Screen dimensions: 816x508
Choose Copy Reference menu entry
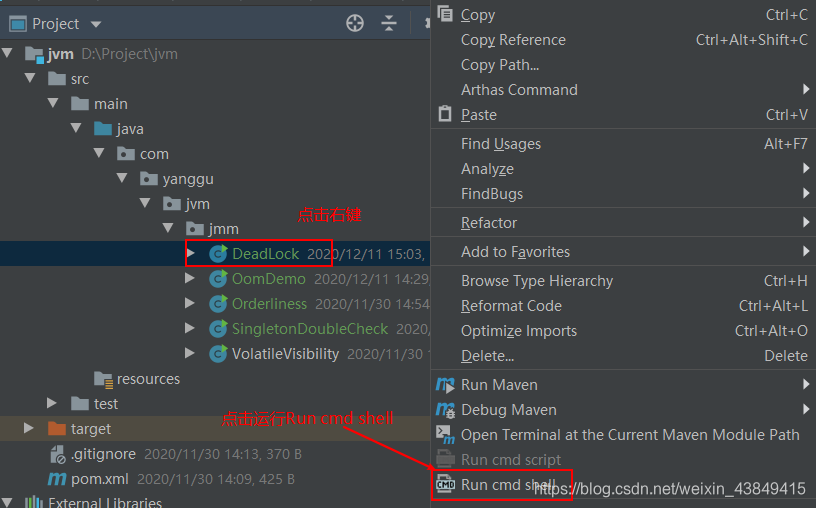[623, 40]
